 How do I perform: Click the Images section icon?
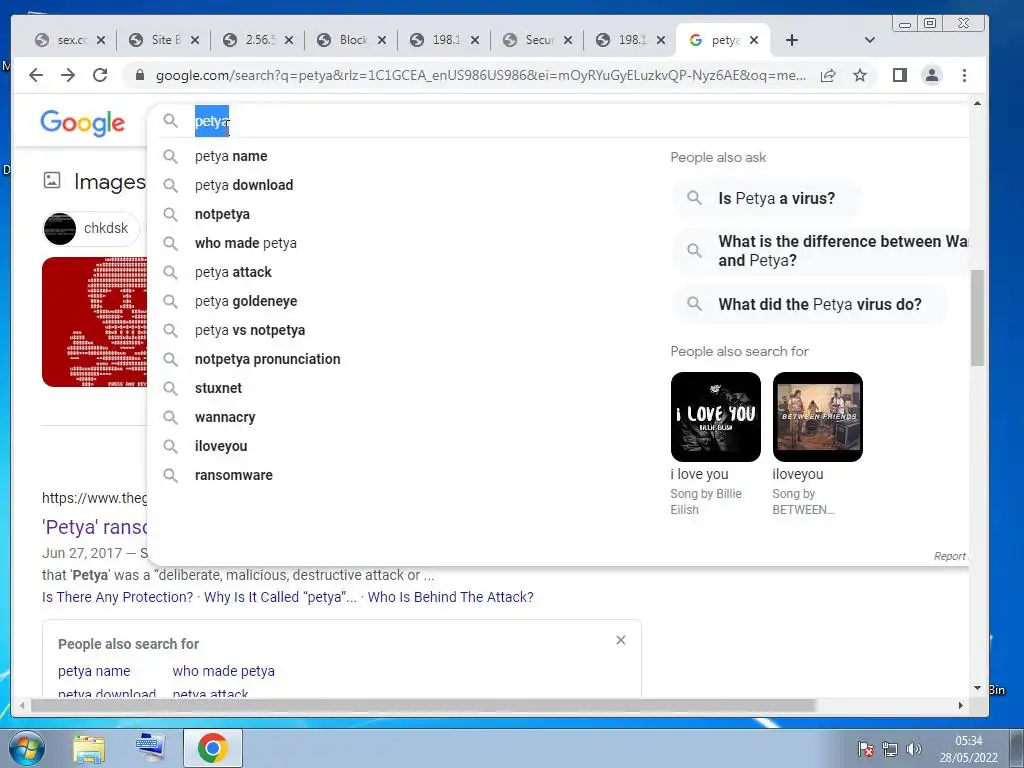(x=52, y=180)
